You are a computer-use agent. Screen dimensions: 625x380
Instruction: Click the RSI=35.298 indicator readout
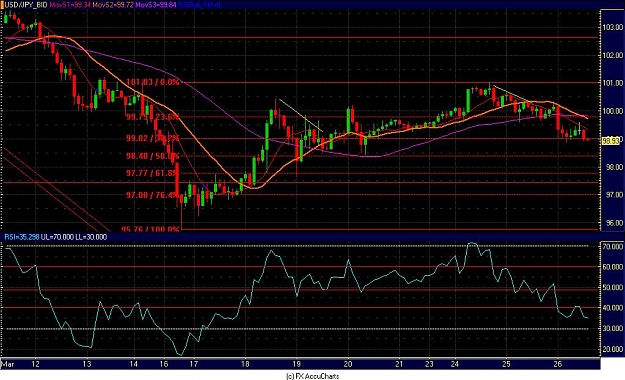22,237
